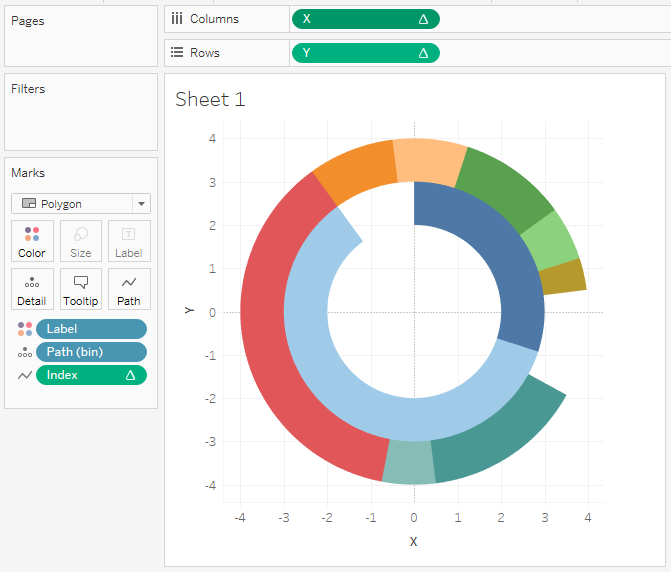Click the Label pill in Marks card

[x=91, y=329]
